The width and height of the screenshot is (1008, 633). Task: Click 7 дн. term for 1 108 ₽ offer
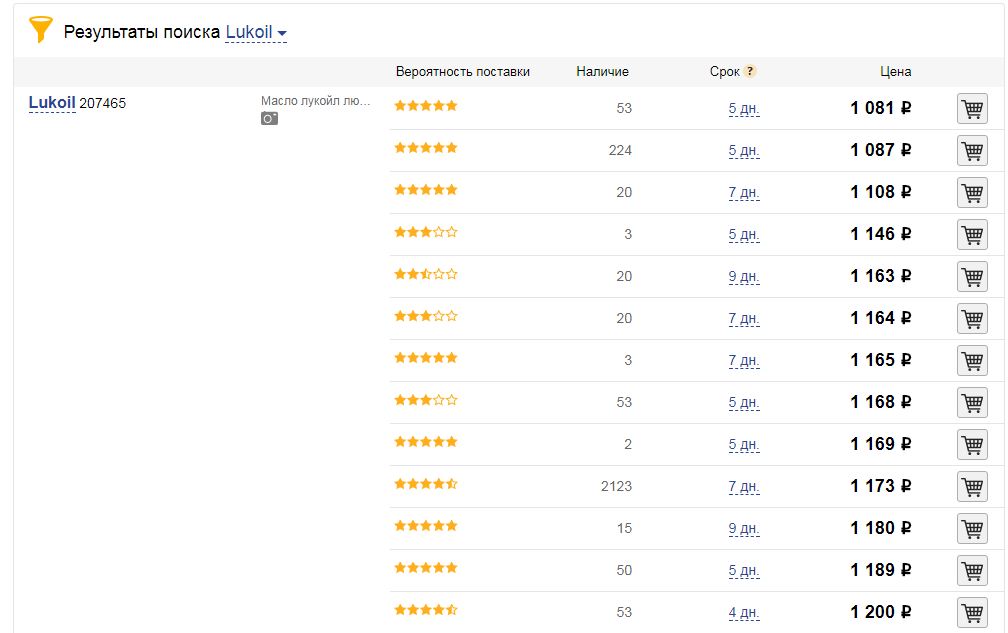(744, 192)
